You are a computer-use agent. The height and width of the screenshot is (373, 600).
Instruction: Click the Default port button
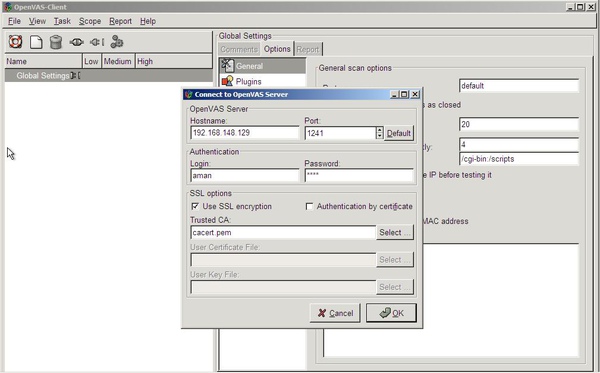(x=399, y=133)
